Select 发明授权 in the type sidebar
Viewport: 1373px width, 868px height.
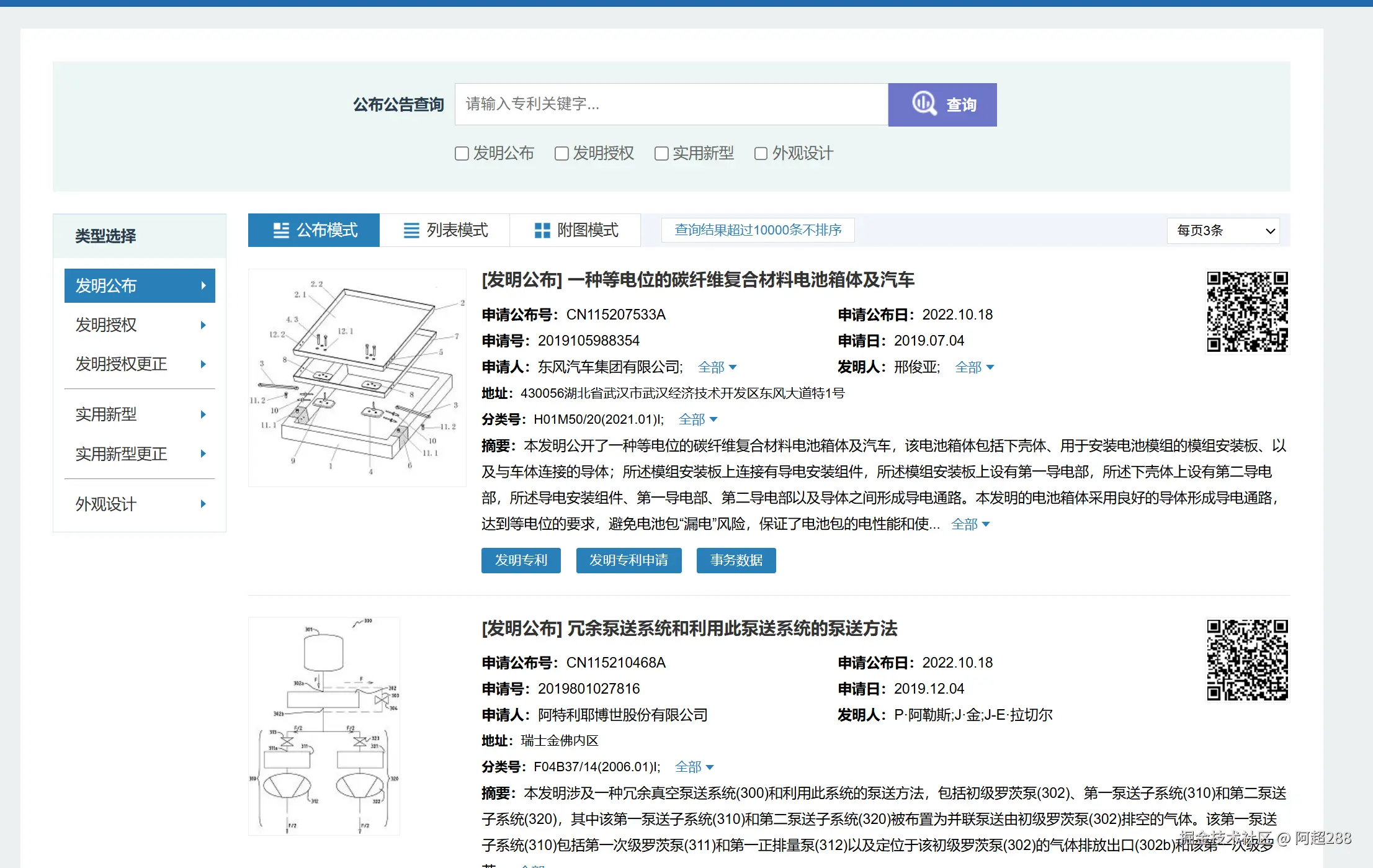(x=140, y=325)
